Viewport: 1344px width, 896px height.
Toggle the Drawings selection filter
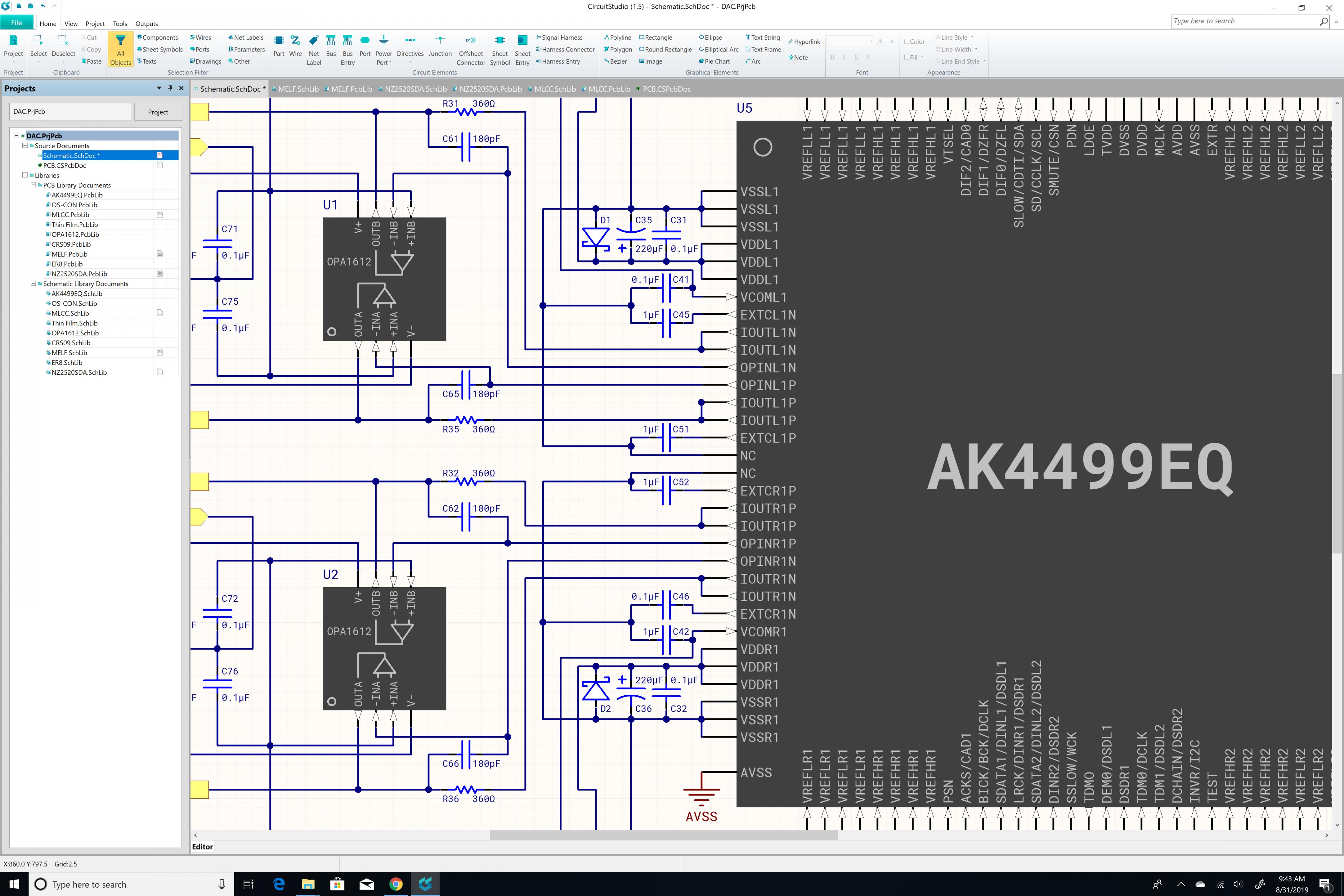tap(205, 61)
